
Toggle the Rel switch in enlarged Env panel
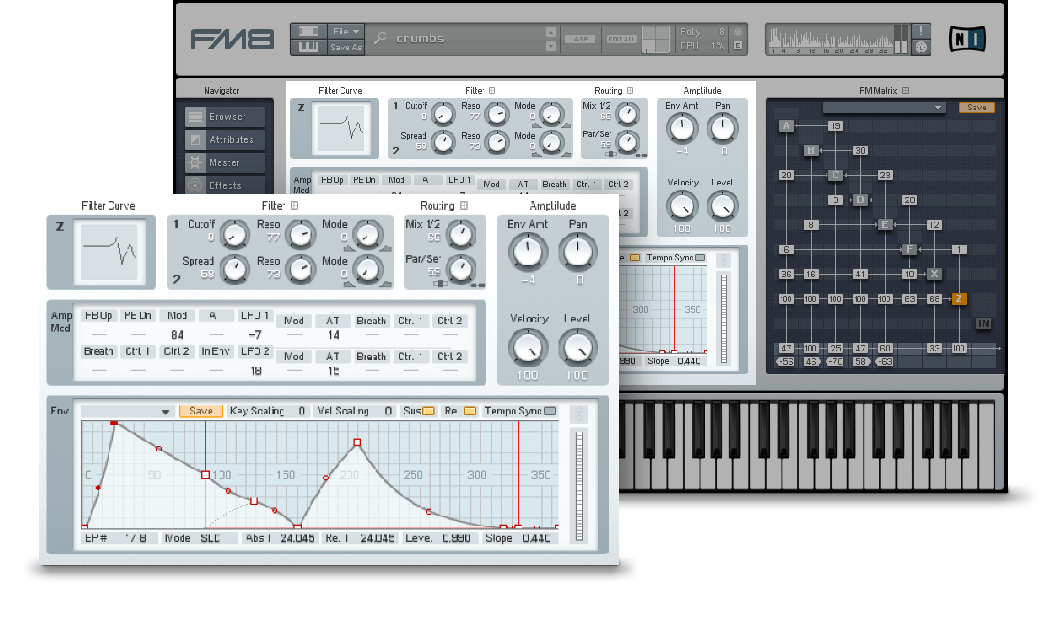tap(470, 411)
